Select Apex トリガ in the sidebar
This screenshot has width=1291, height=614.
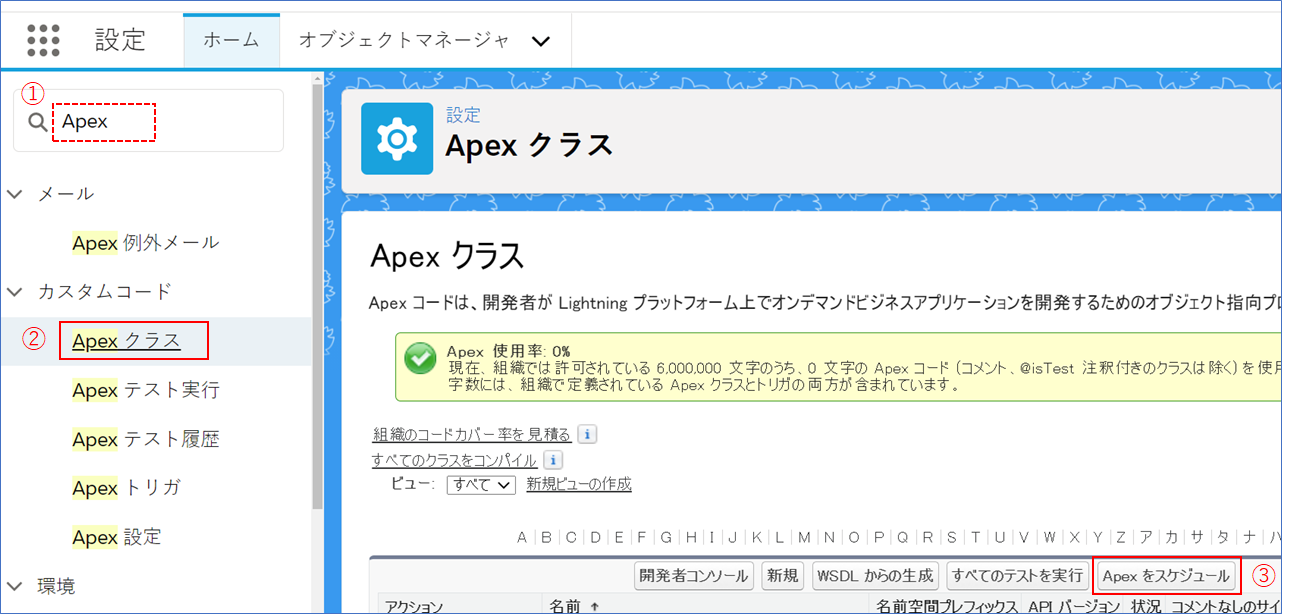pyautogui.click(x=125, y=488)
